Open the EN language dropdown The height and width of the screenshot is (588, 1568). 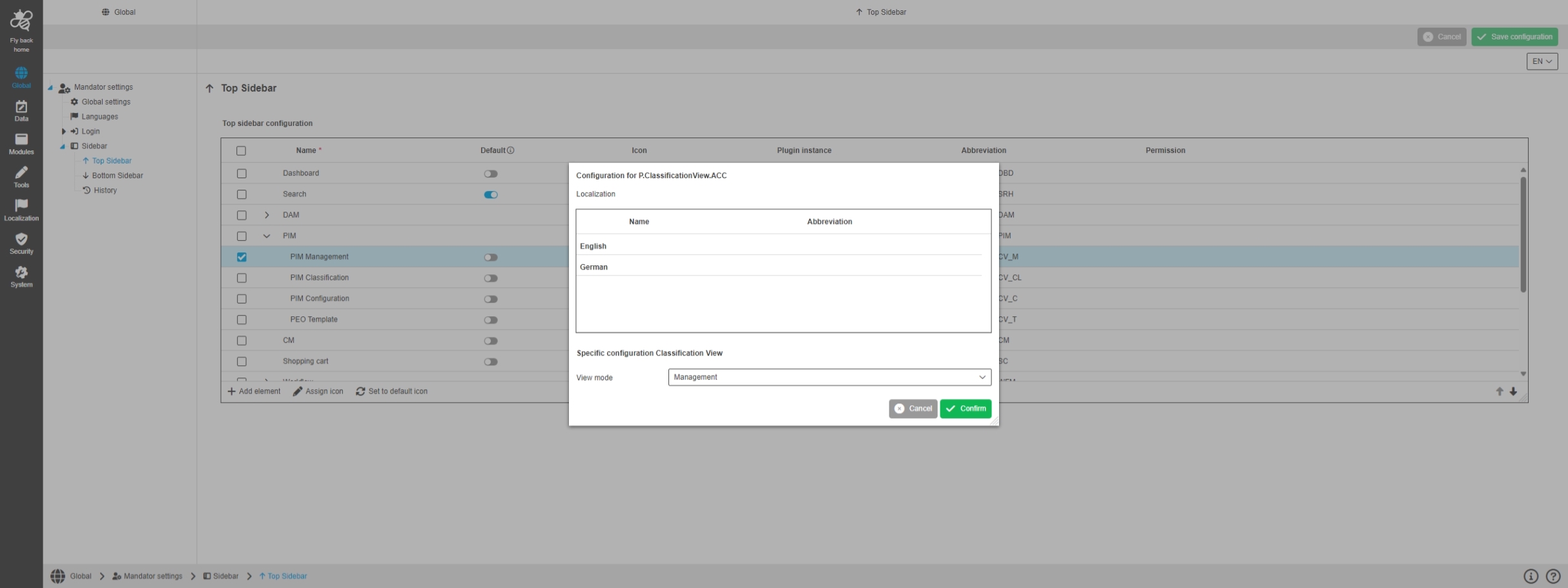point(1542,61)
